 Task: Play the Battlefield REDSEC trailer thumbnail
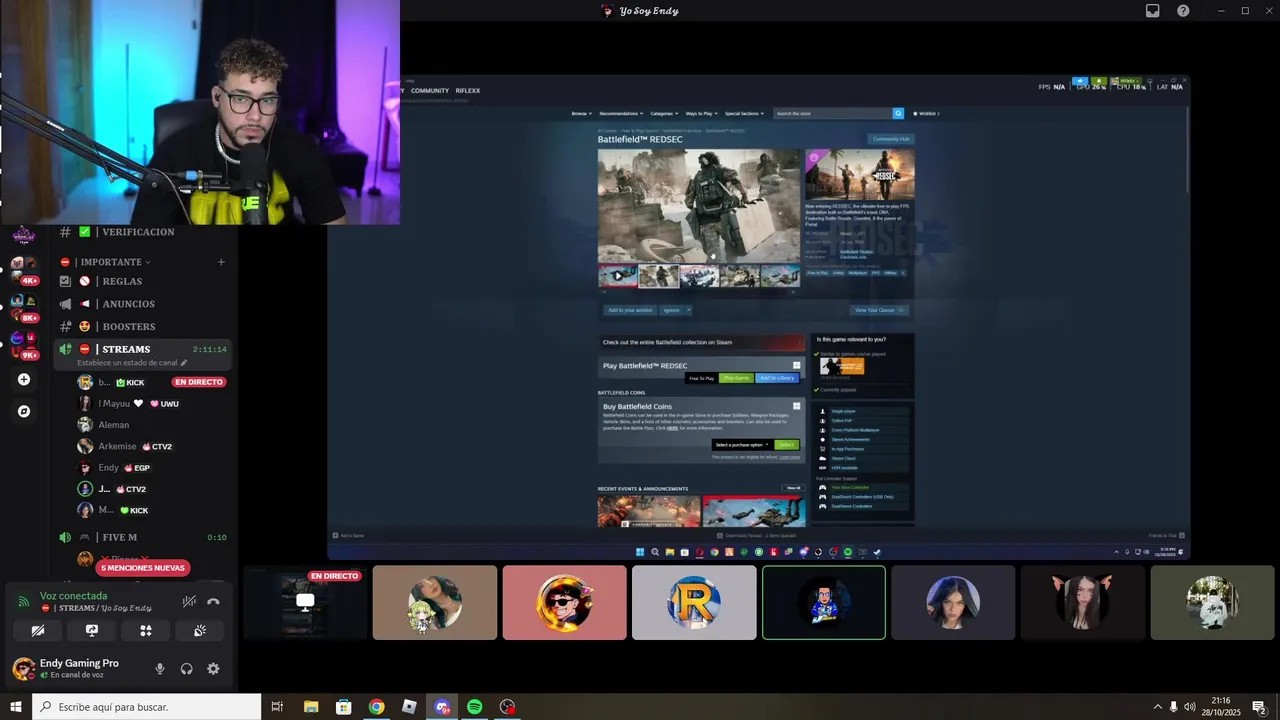coord(618,275)
